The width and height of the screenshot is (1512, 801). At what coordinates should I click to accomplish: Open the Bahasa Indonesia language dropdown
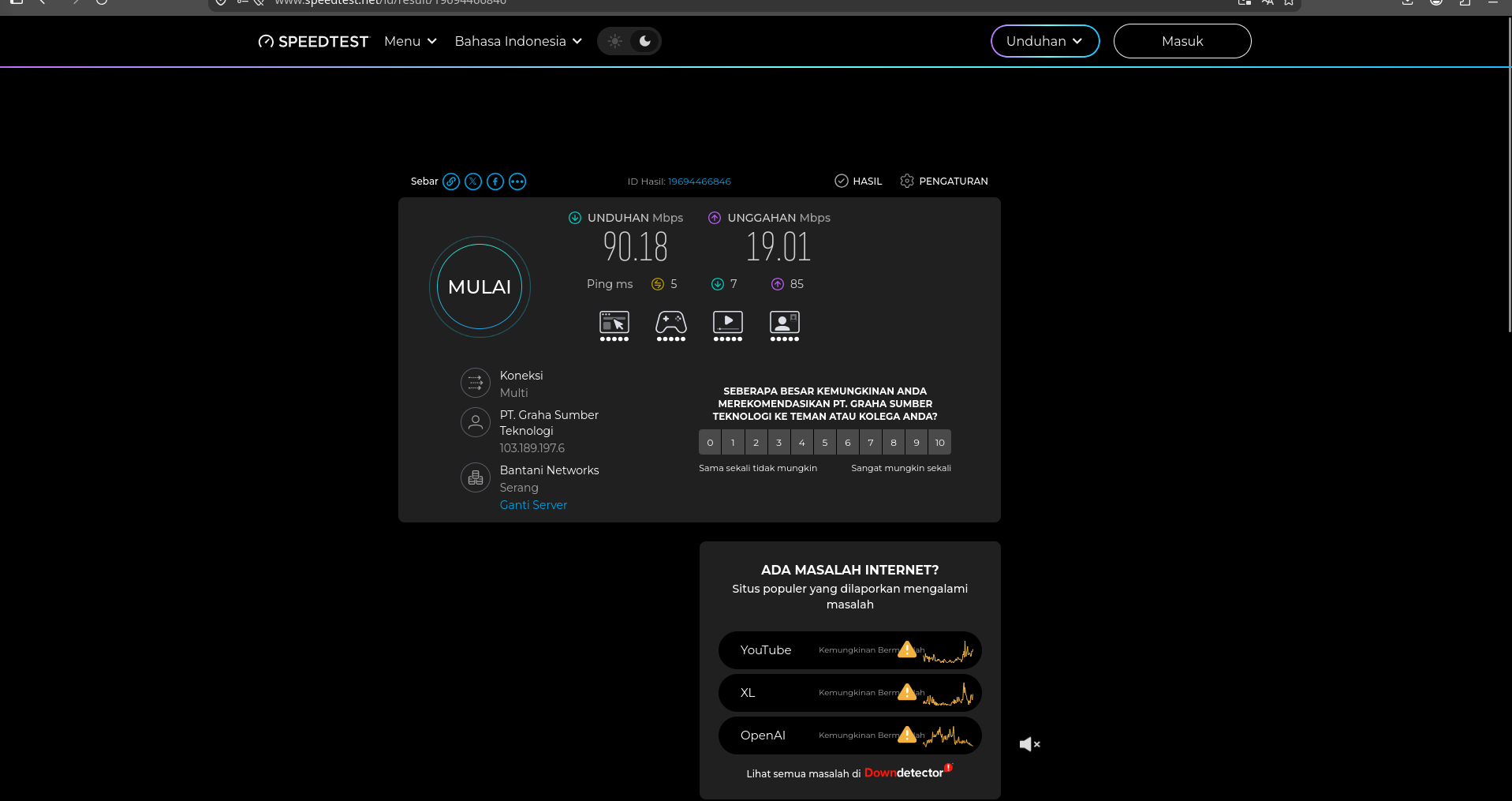coord(518,41)
